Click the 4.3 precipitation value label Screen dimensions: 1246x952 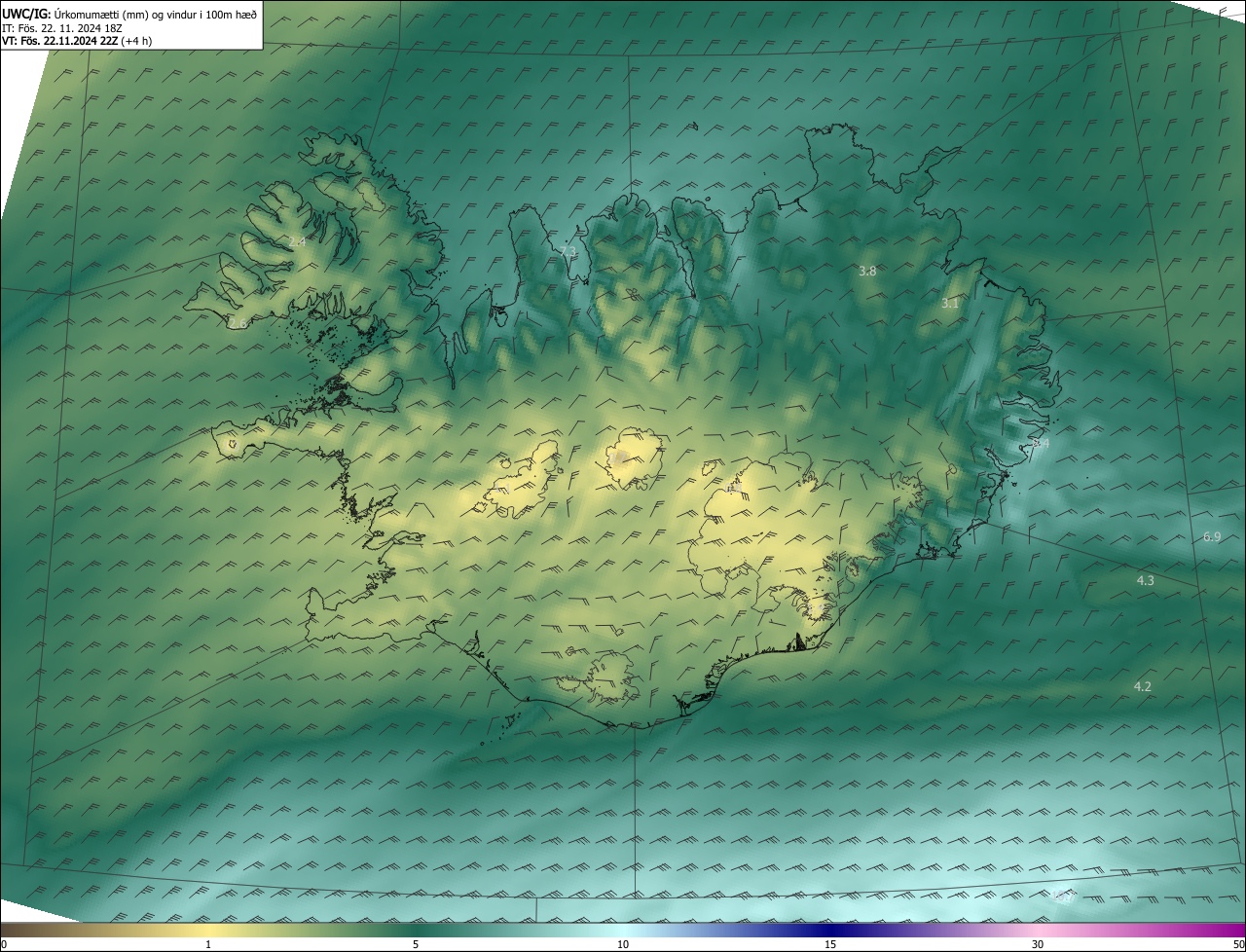1146,581
